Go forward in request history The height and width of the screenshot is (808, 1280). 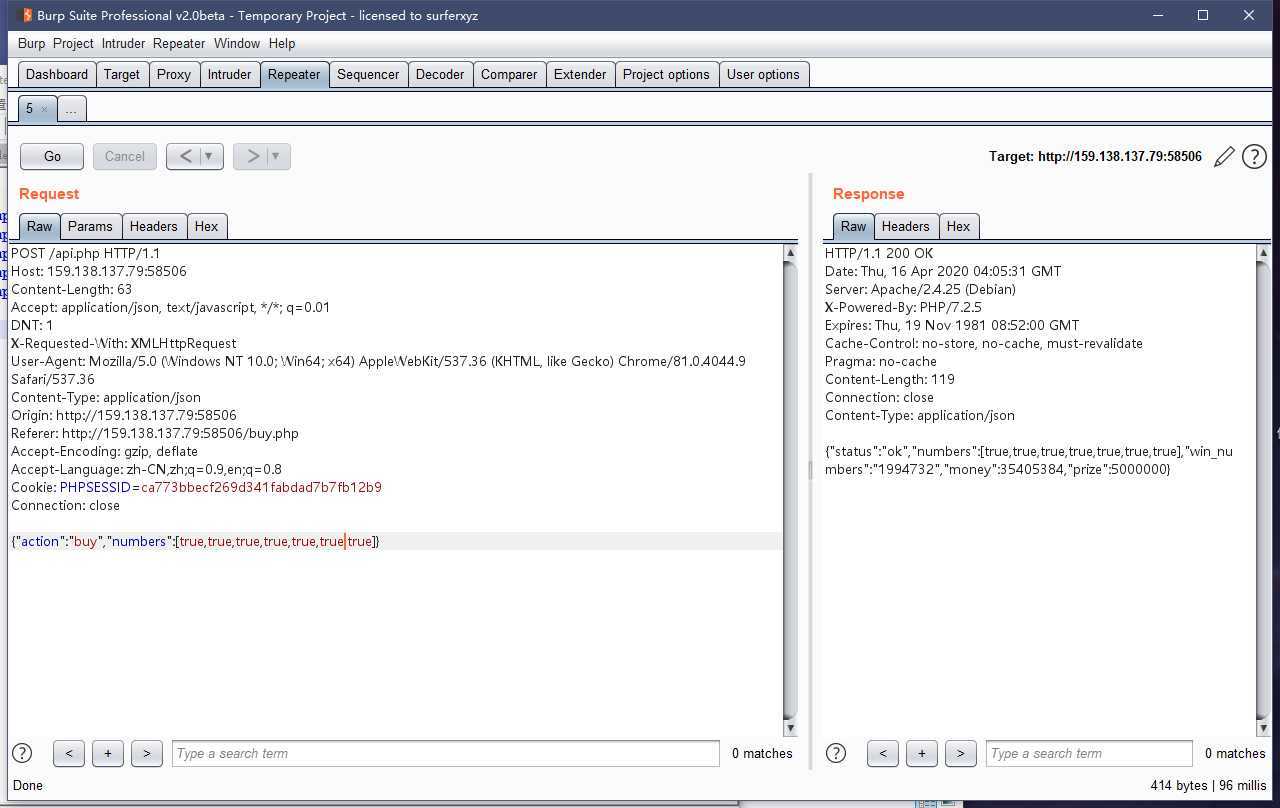(x=252, y=156)
